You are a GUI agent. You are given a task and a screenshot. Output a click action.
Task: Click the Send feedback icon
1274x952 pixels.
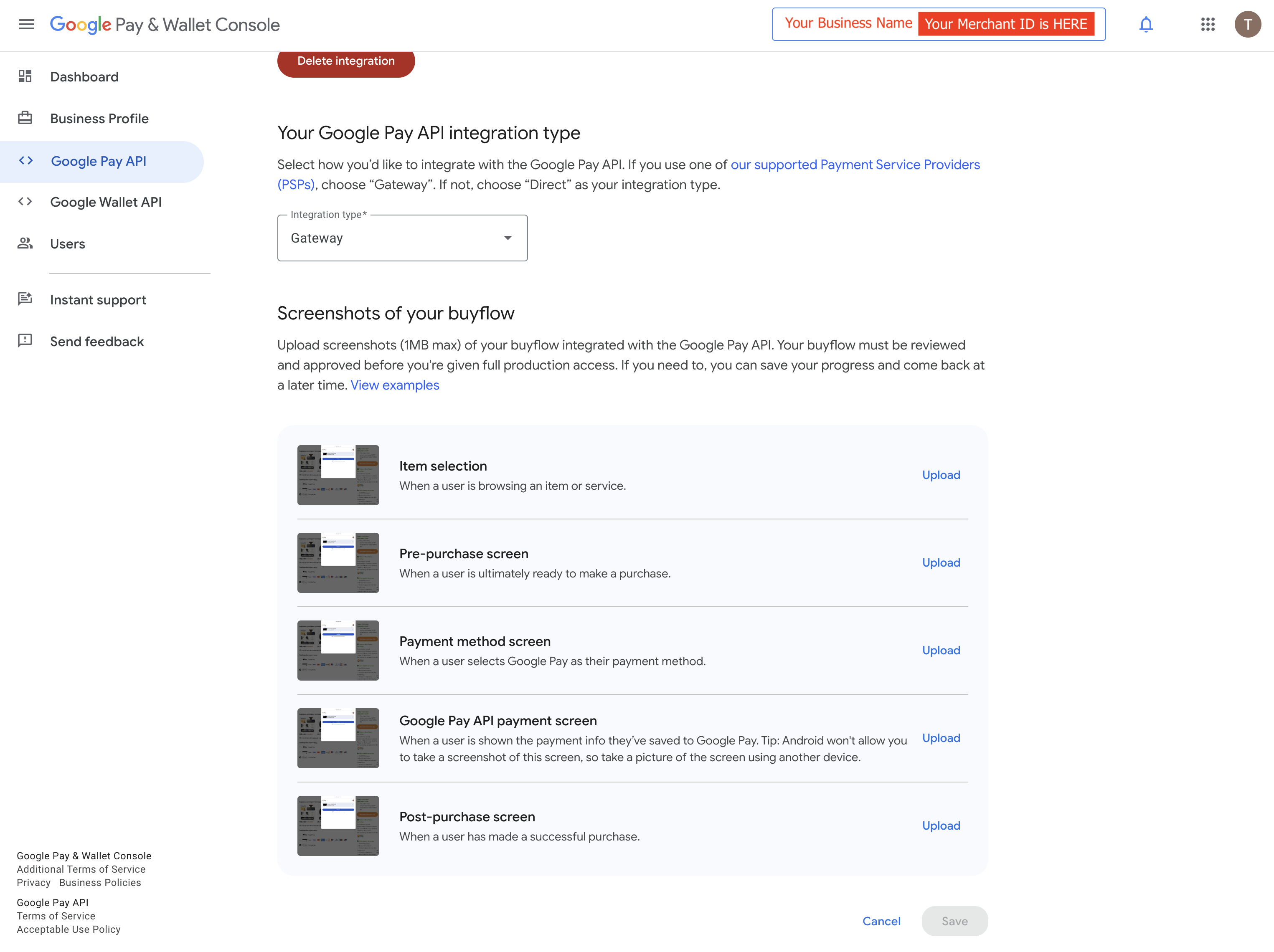[x=25, y=341]
